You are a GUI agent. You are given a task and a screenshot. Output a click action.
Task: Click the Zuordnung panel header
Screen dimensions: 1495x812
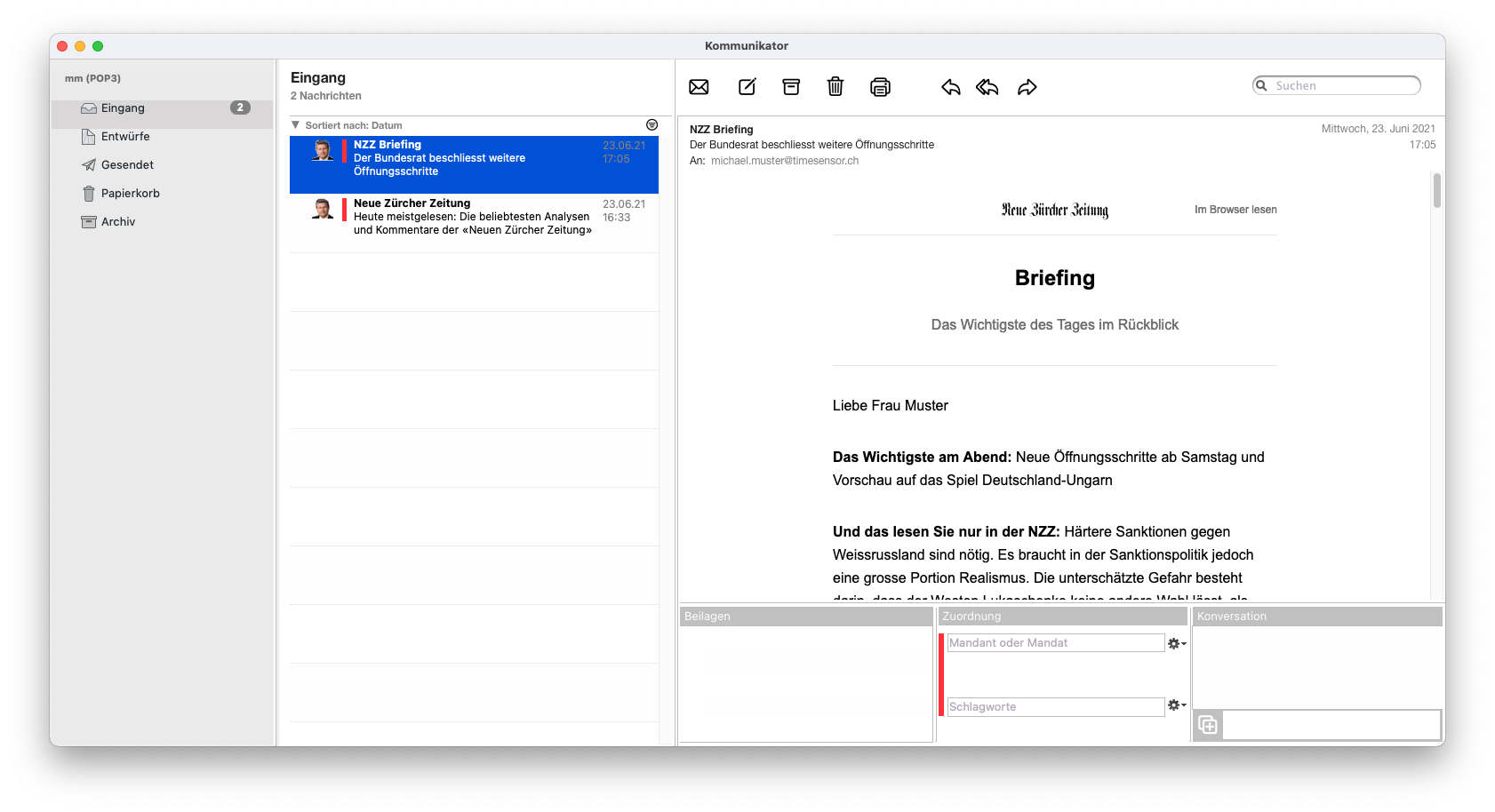(x=1063, y=617)
